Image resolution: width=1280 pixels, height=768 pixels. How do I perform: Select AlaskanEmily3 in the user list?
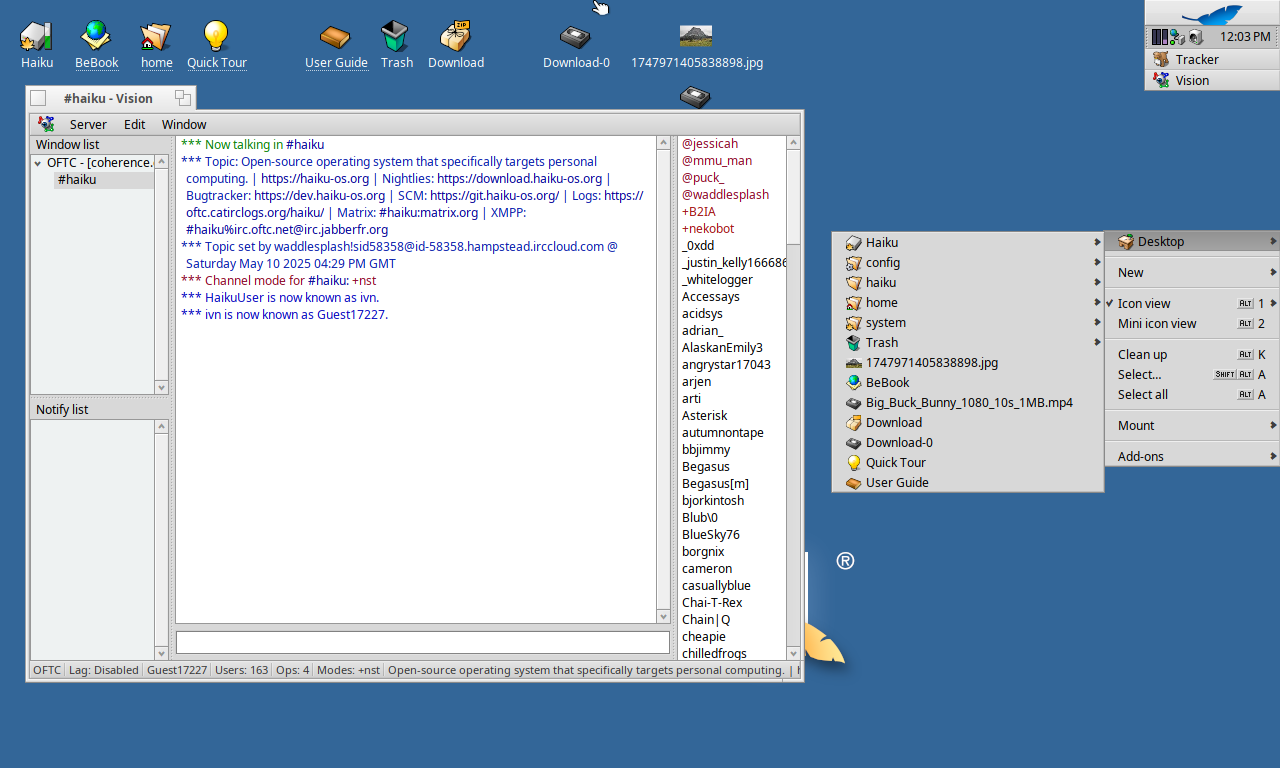pos(722,348)
